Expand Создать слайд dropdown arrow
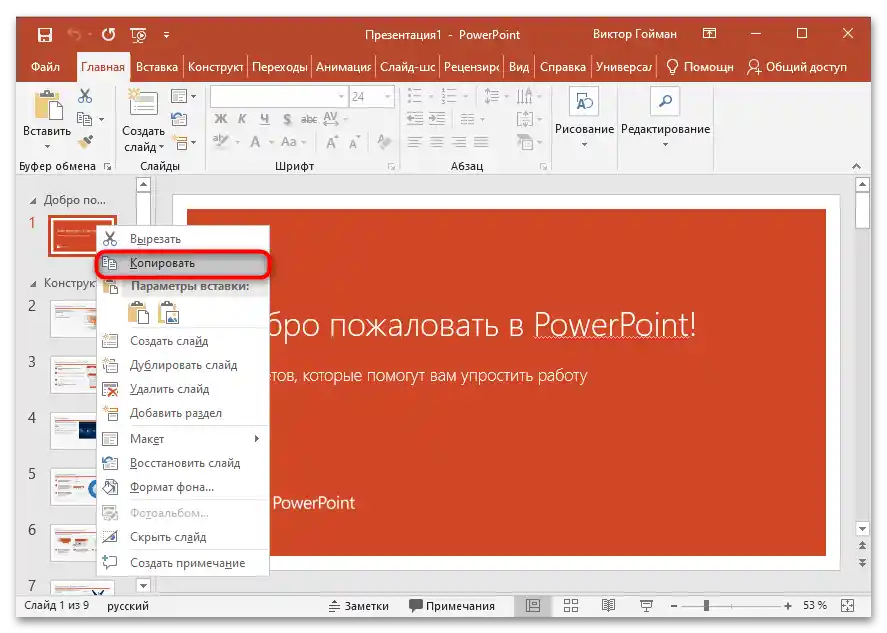 pos(162,148)
